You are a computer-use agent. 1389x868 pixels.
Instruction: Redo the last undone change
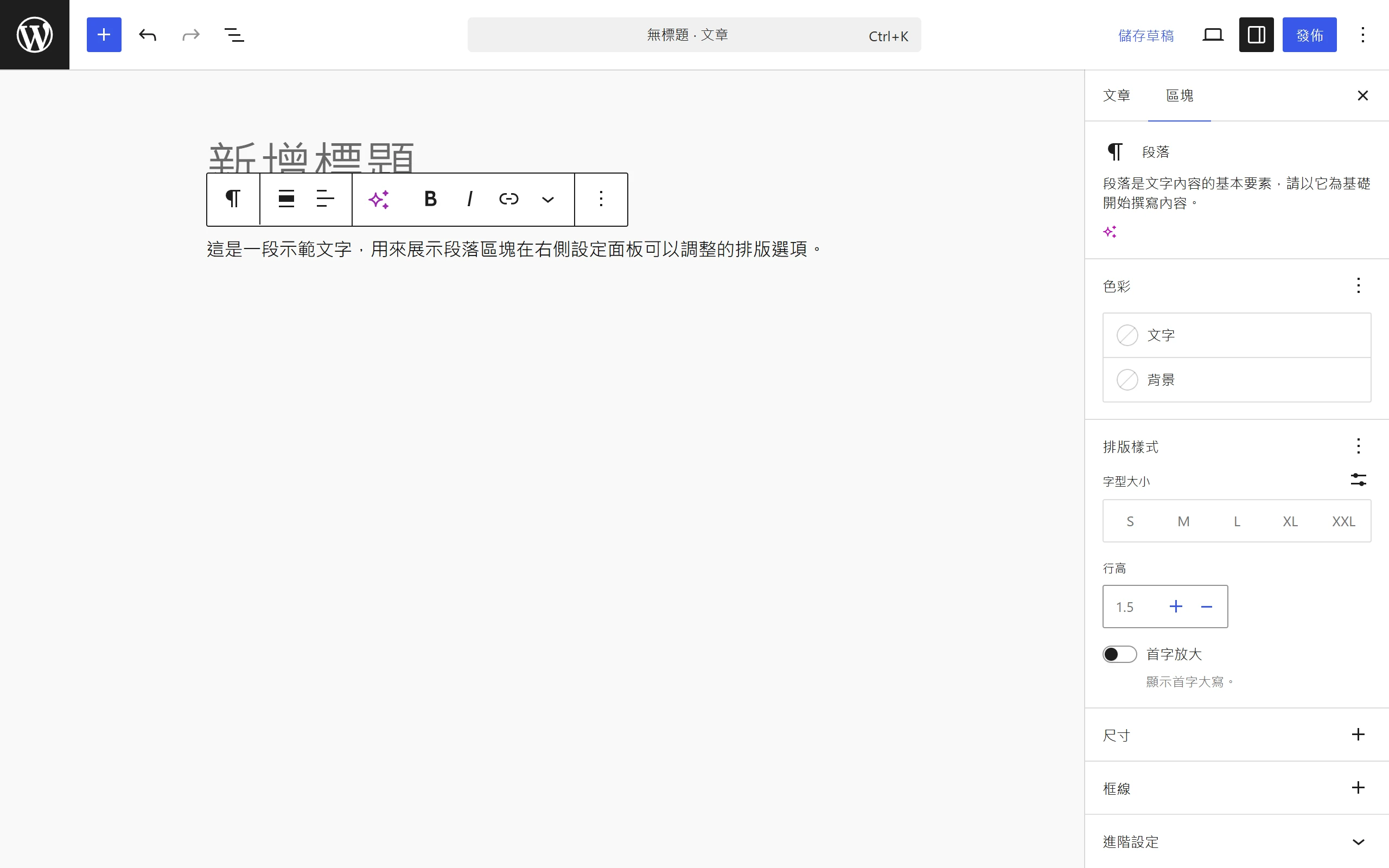coord(190,35)
